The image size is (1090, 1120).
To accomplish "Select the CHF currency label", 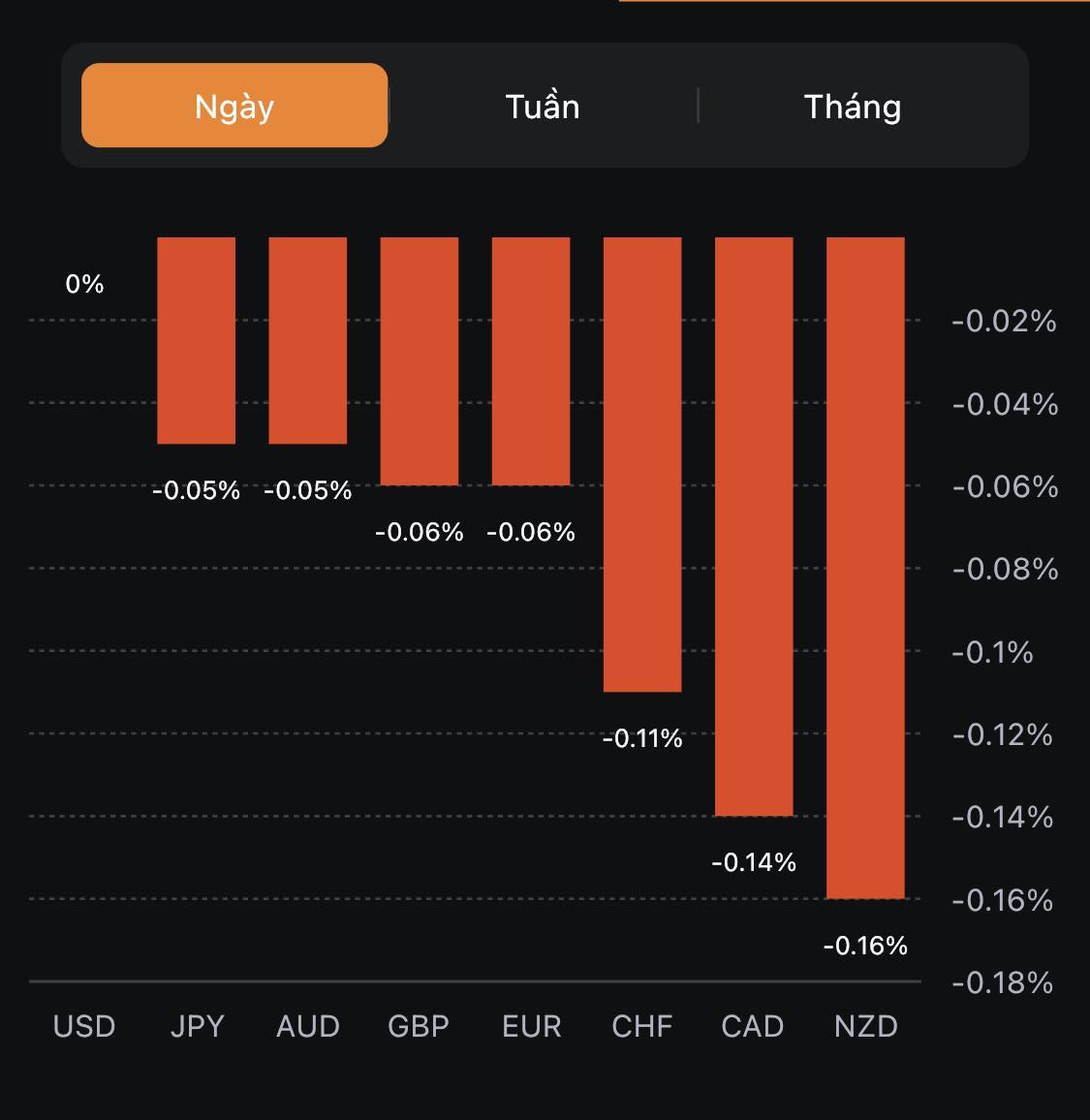I will pos(642,1026).
